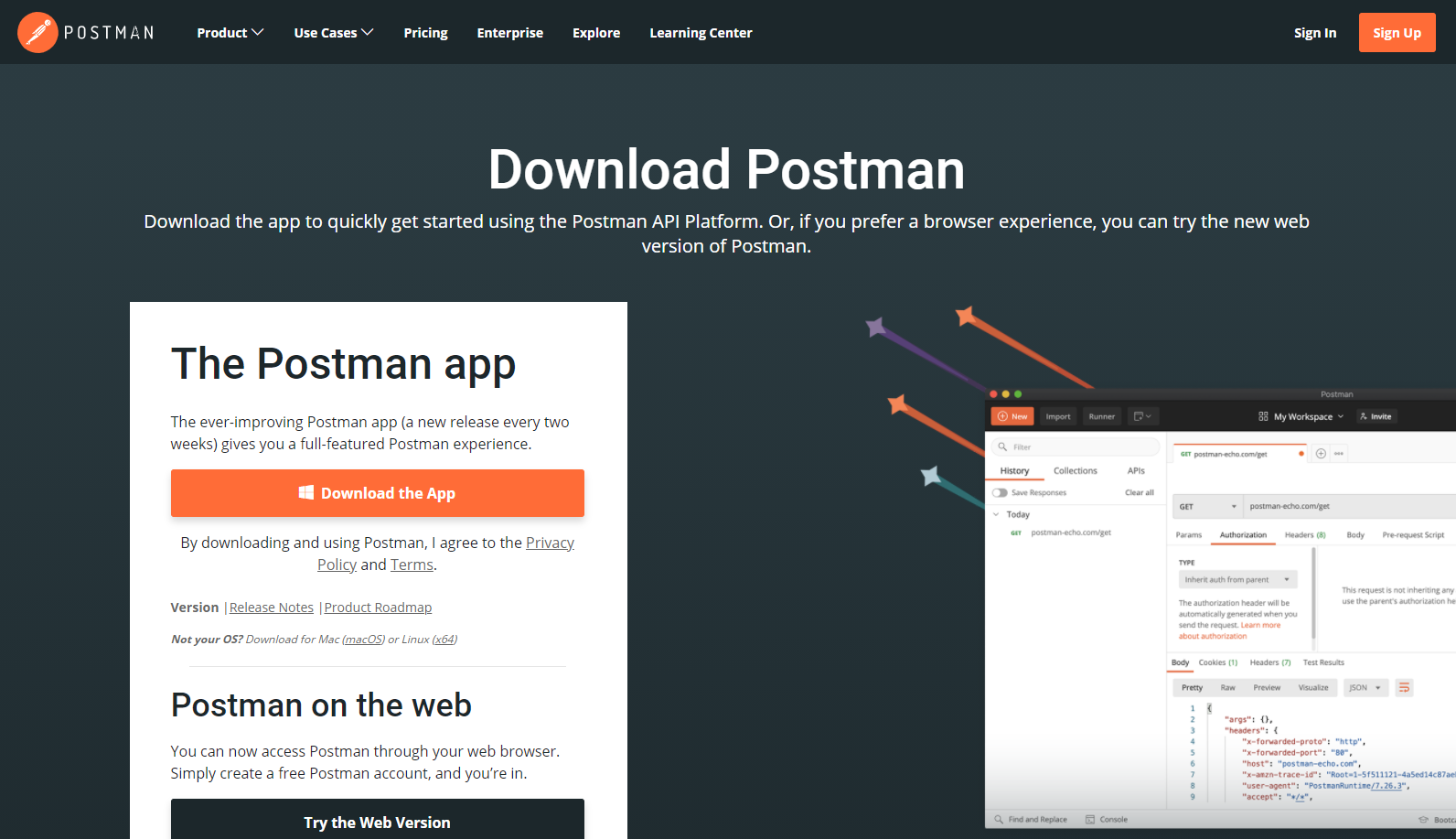Click the Postman logo in the header
This screenshot has width=1456, height=839.
[86, 32]
